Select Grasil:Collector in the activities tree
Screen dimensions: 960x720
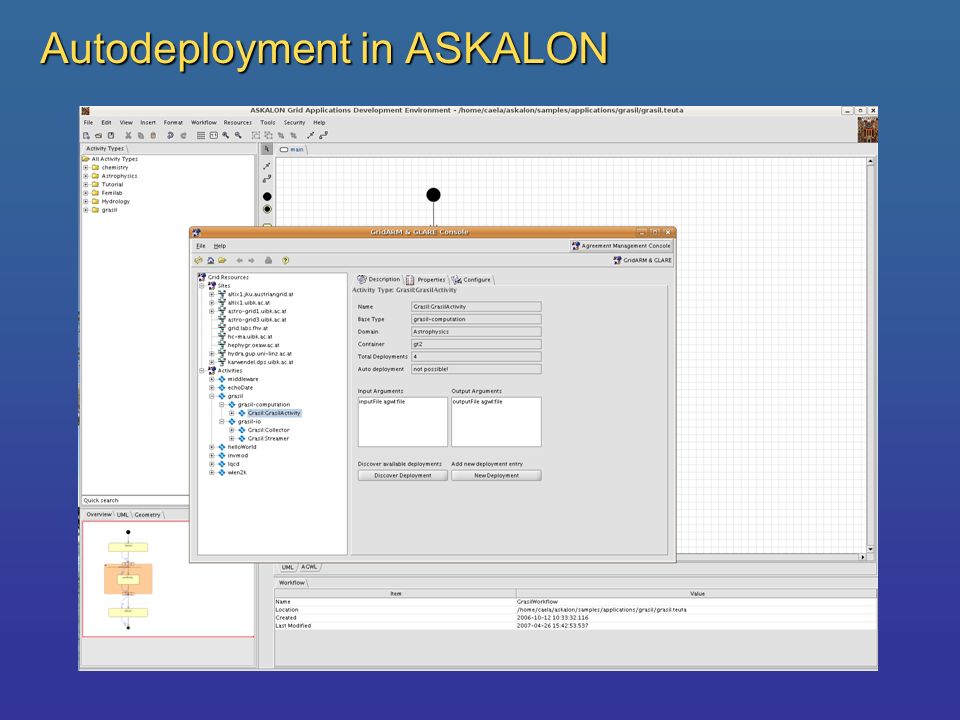tap(269, 430)
